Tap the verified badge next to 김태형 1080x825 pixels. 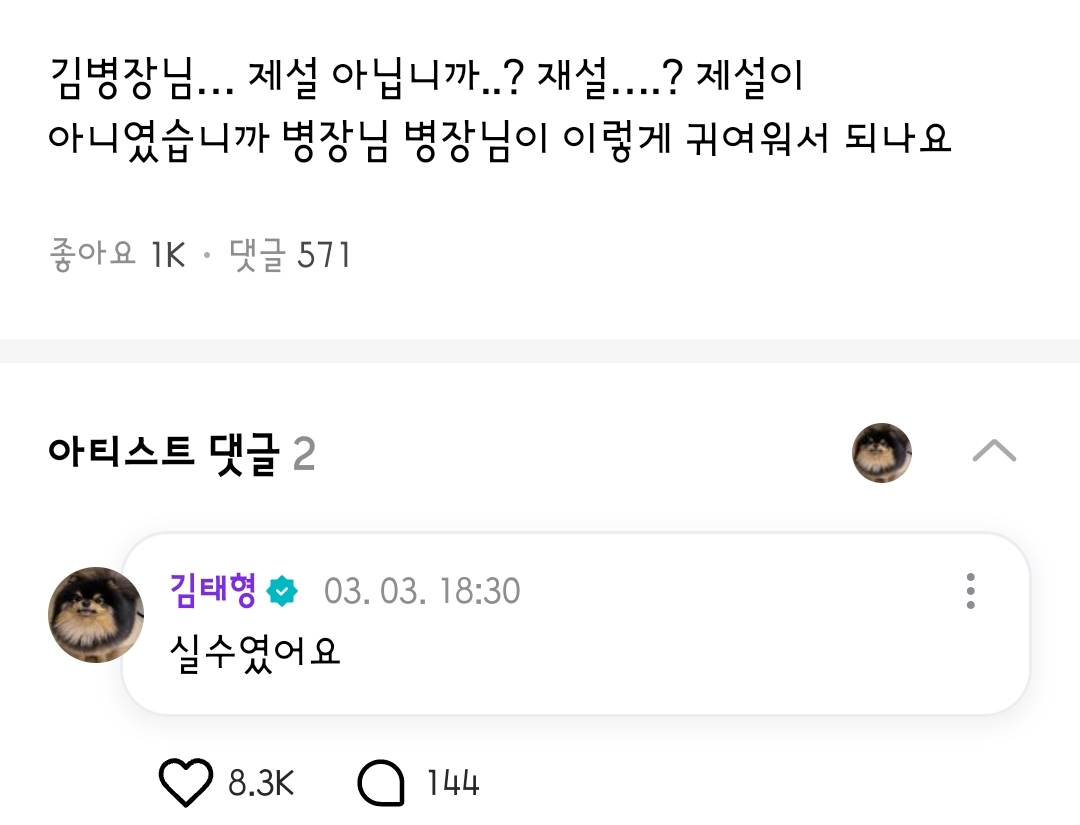tap(283, 591)
